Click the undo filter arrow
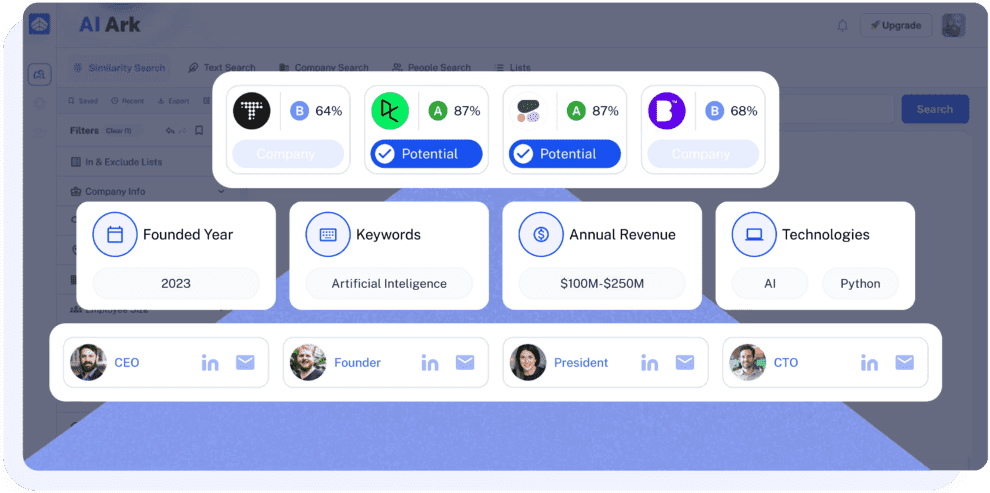 [x=170, y=131]
